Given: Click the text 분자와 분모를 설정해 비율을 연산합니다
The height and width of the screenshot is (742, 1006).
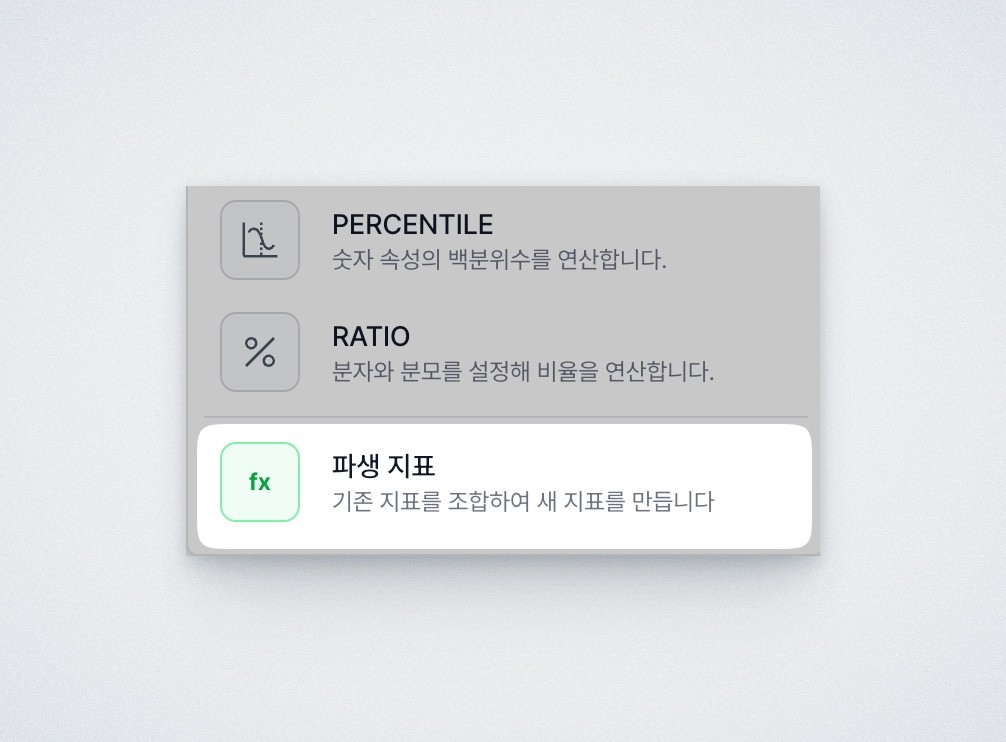Looking at the screenshot, I should (x=523, y=371).
